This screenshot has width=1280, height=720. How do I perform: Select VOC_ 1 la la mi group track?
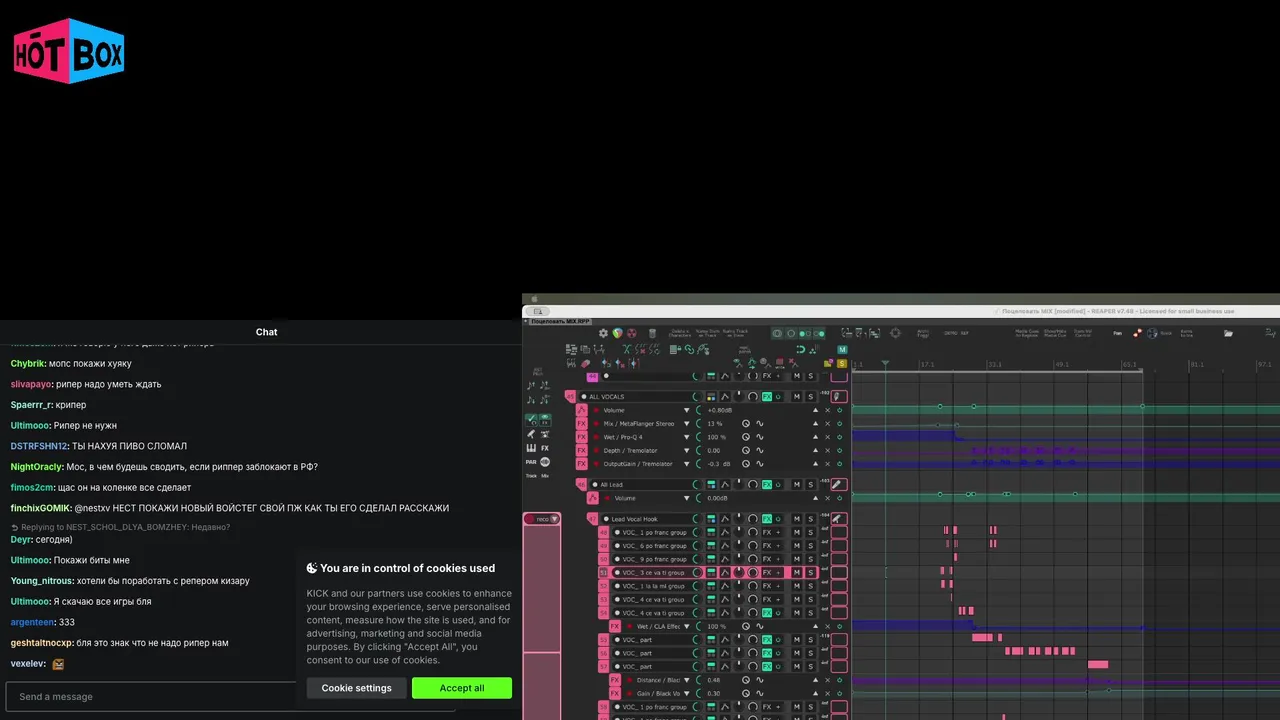click(651, 586)
